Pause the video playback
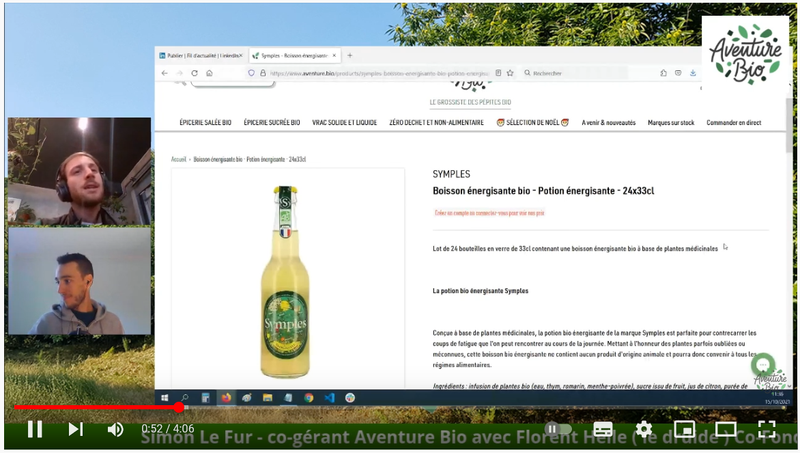 (x=34, y=429)
